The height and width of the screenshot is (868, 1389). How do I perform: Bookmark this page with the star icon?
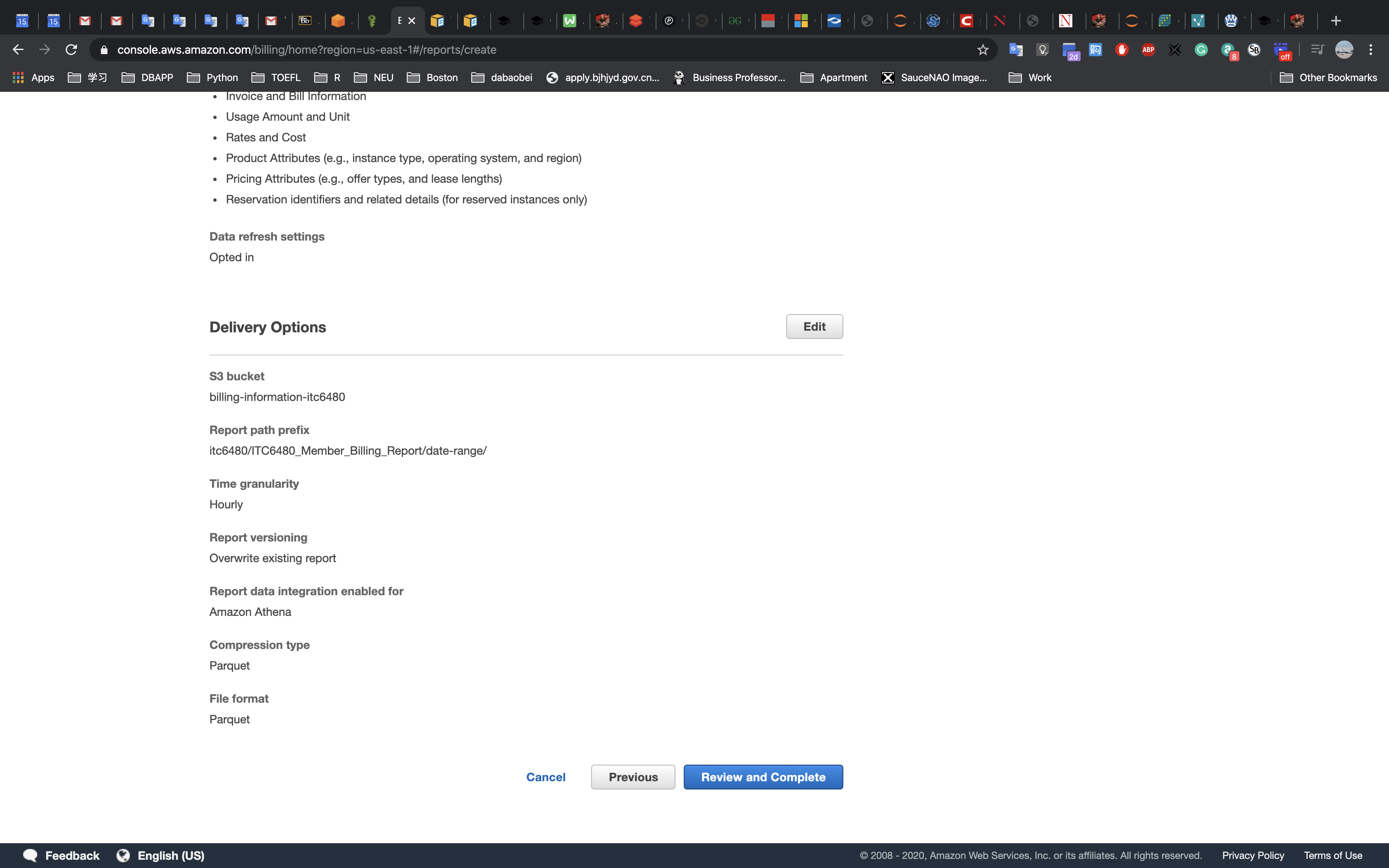pos(983,50)
